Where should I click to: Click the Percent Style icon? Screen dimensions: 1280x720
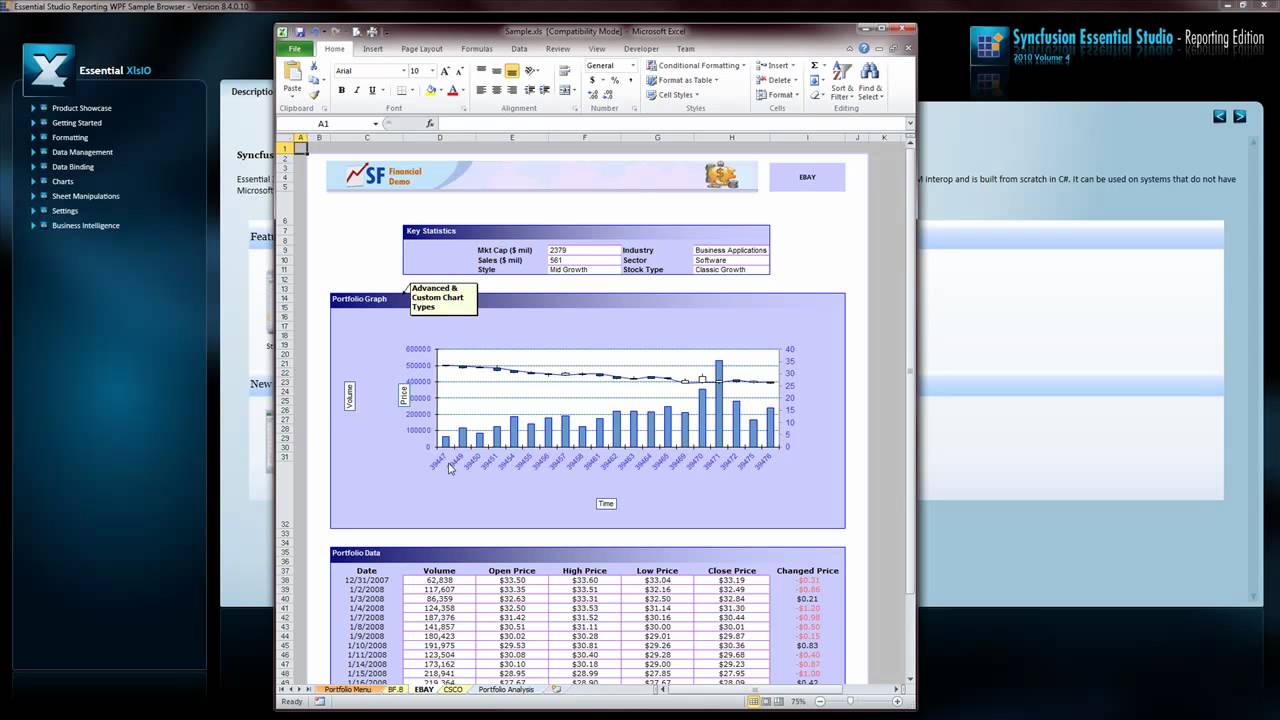click(615, 80)
